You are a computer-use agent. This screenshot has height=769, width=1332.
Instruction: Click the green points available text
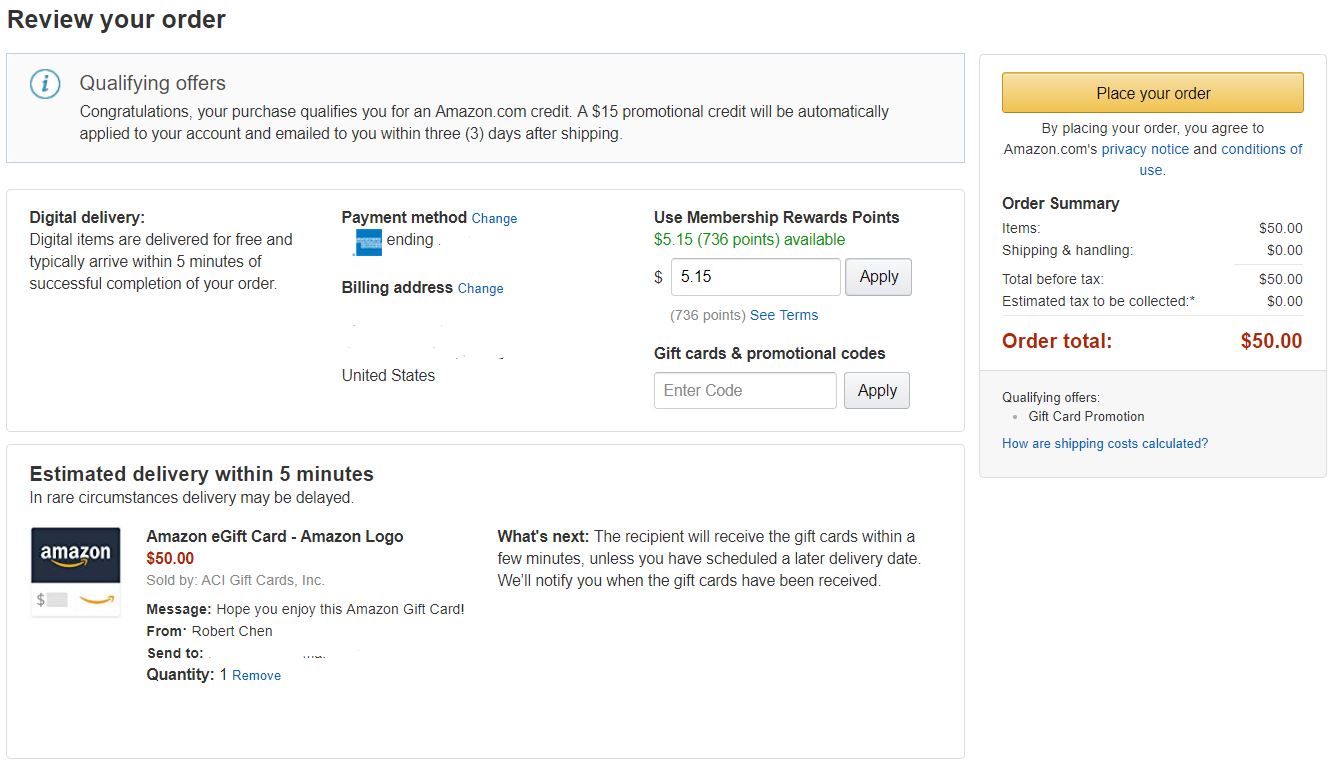coord(749,240)
